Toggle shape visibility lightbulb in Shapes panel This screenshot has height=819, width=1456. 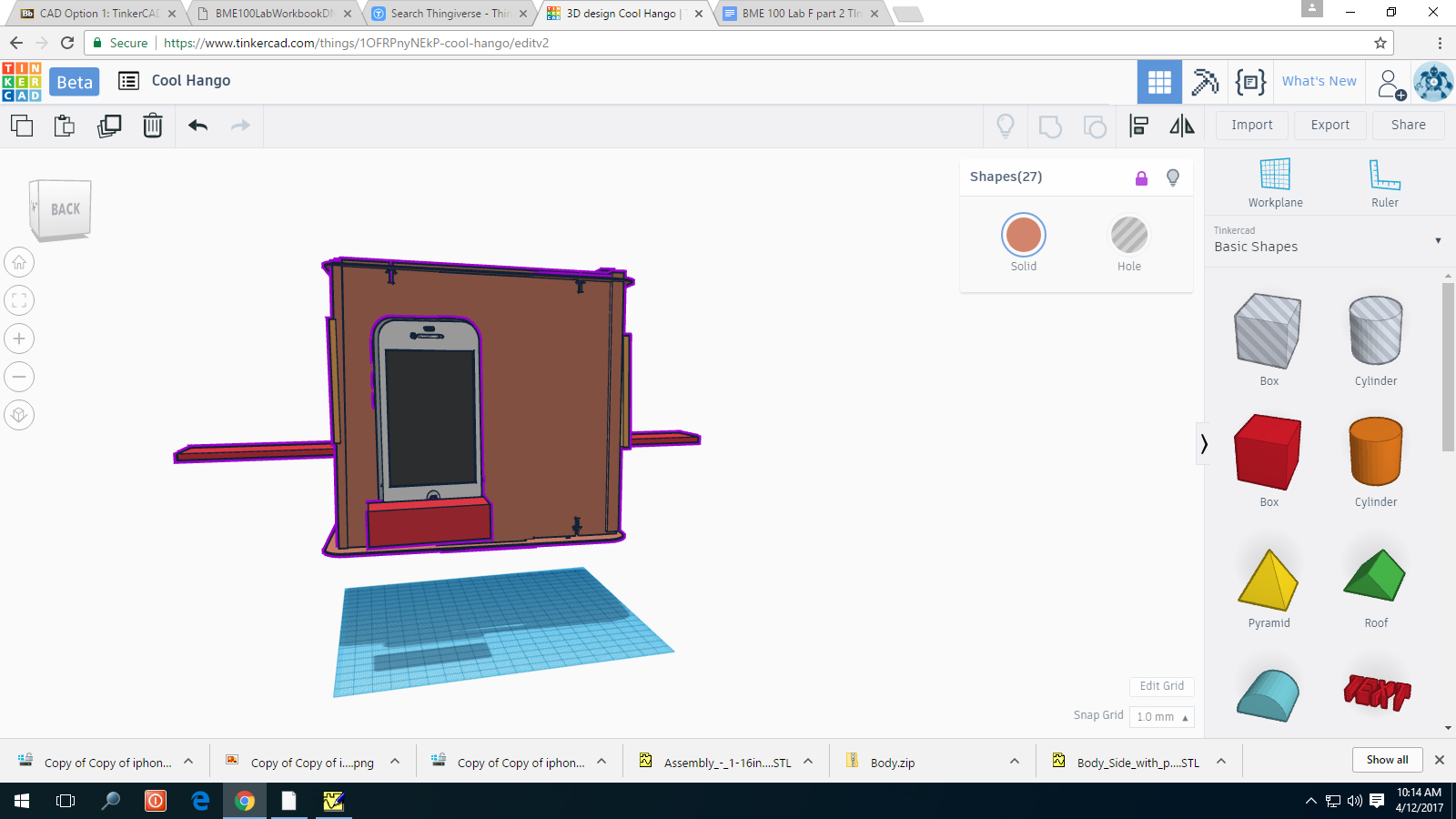coord(1173,177)
